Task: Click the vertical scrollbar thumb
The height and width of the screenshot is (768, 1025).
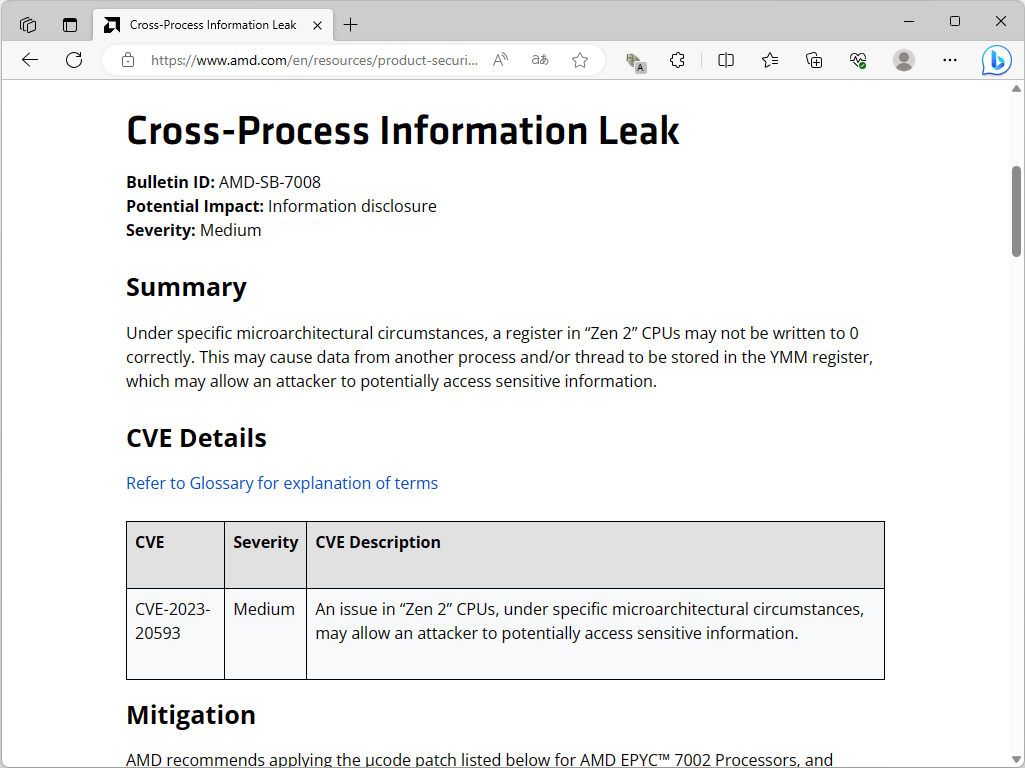Action: click(x=1016, y=211)
